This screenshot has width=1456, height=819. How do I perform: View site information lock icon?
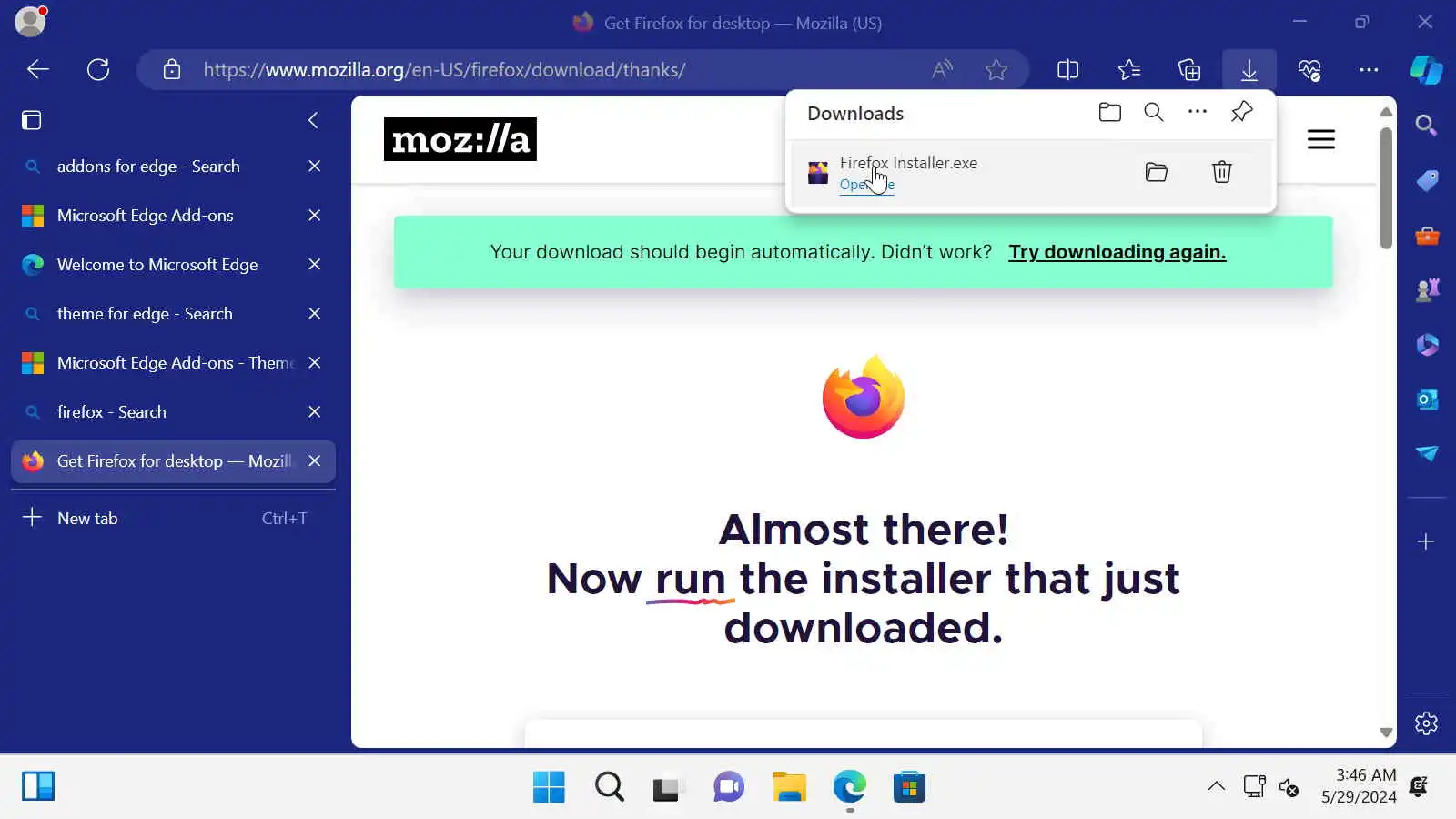point(172,70)
